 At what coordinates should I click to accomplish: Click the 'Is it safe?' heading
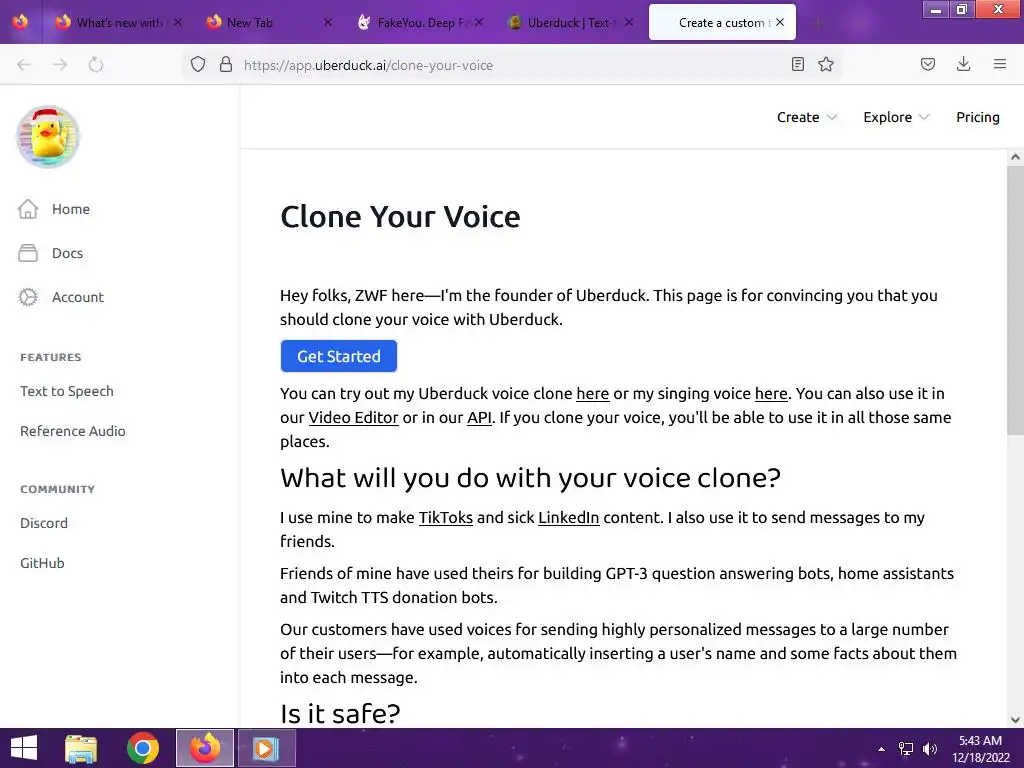[x=340, y=713]
